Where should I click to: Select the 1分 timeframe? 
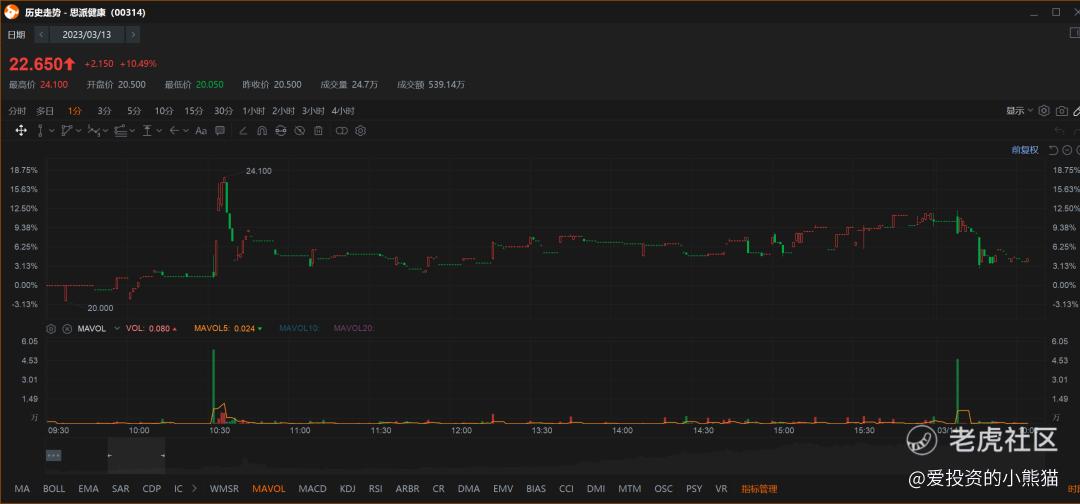point(74,111)
